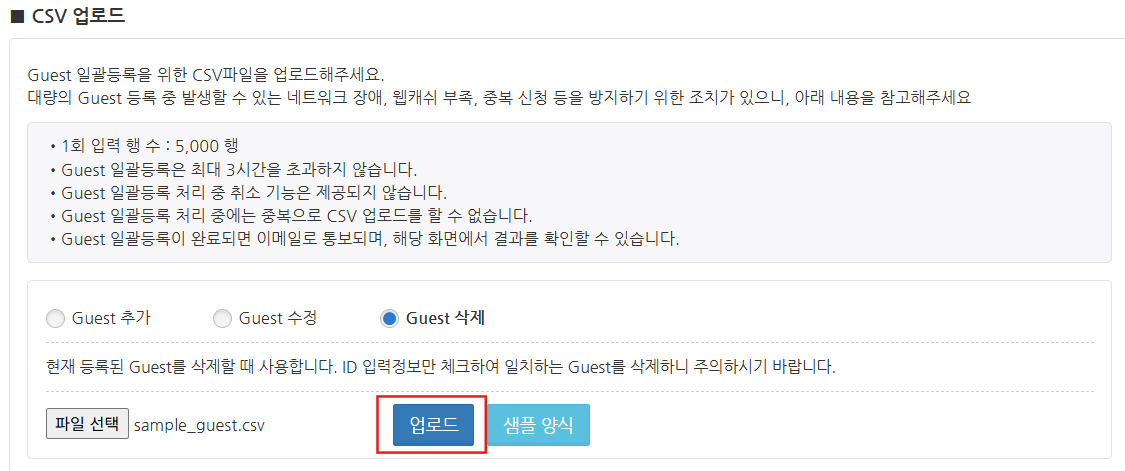This screenshot has height=471, width=1125.
Task: Click the 최대 3시간 limit note
Action: (x=239, y=168)
